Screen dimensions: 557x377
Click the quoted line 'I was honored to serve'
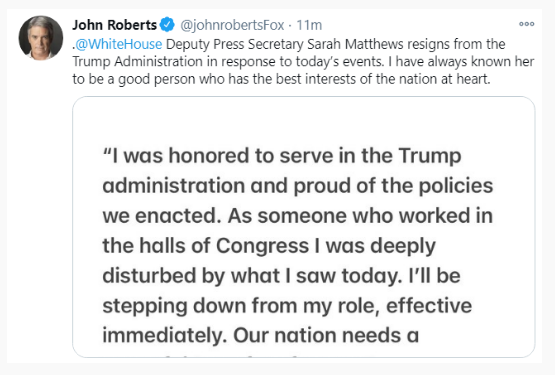282,156
